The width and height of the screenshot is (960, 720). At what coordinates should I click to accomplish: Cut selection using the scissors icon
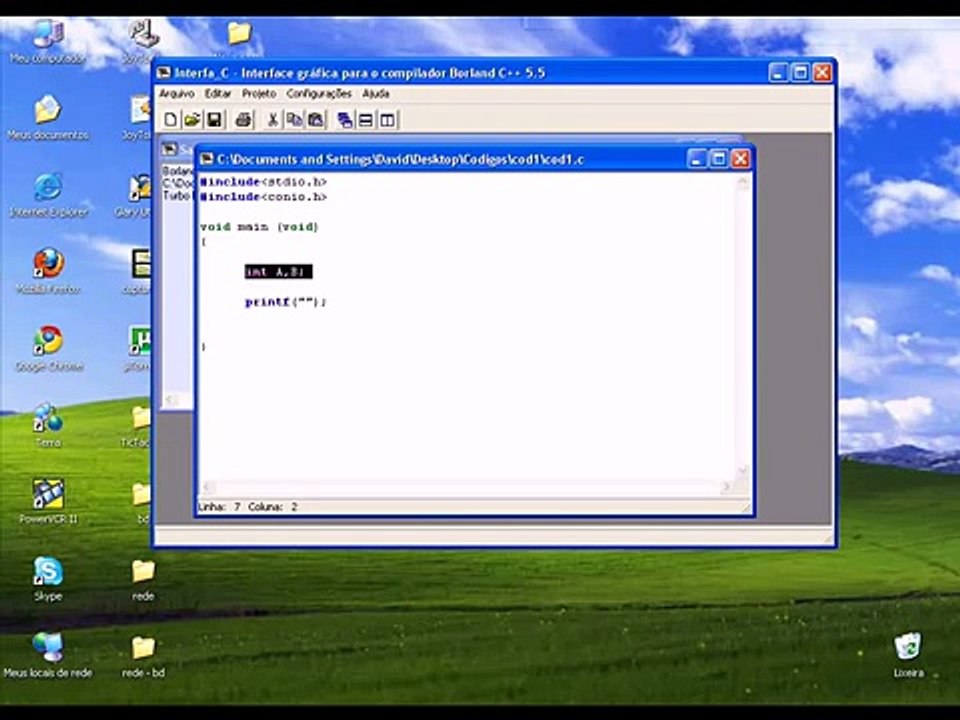(x=273, y=120)
